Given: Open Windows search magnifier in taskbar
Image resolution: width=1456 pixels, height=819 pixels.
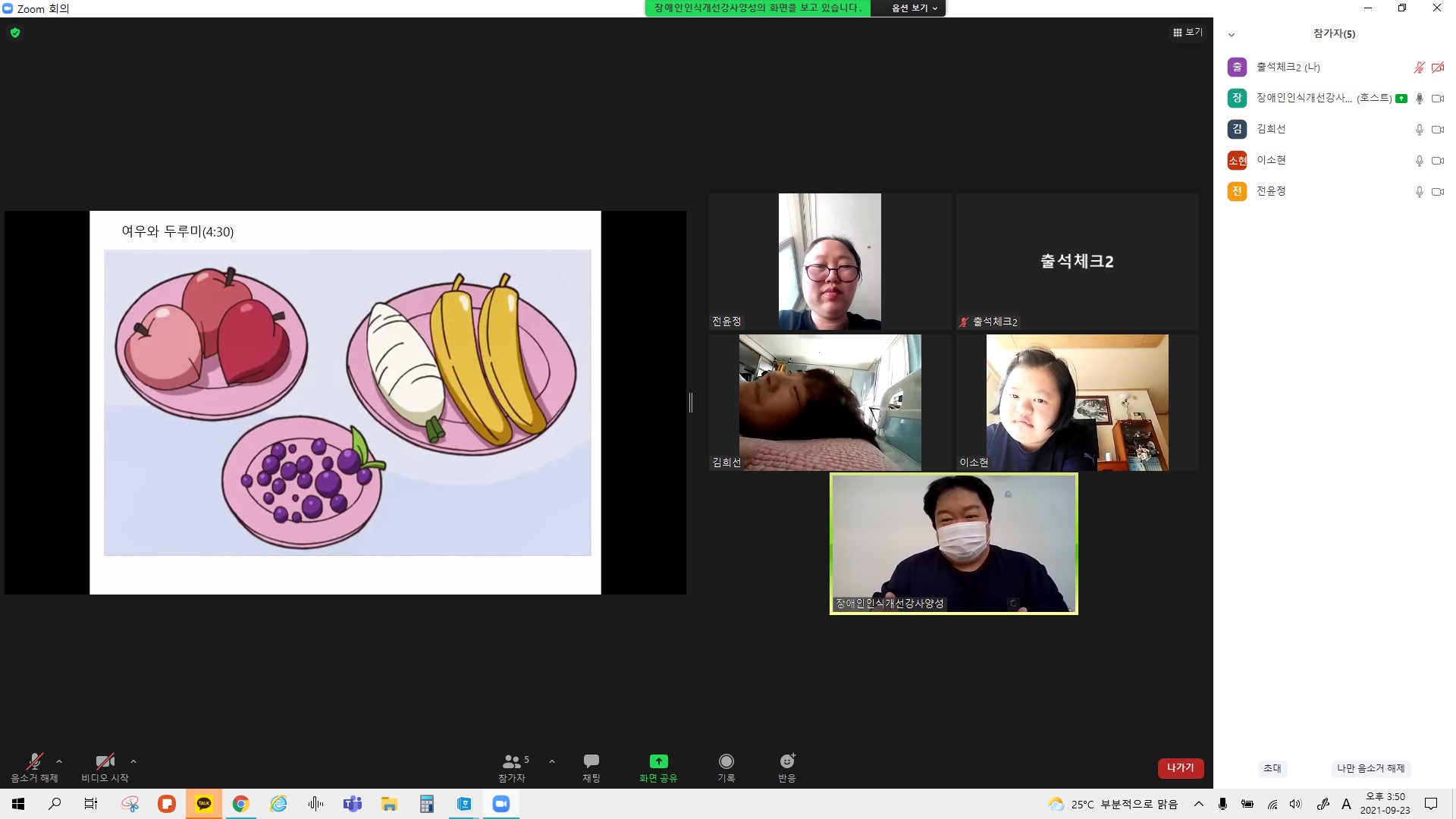Looking at the screenshot, I should pos(55,804).
